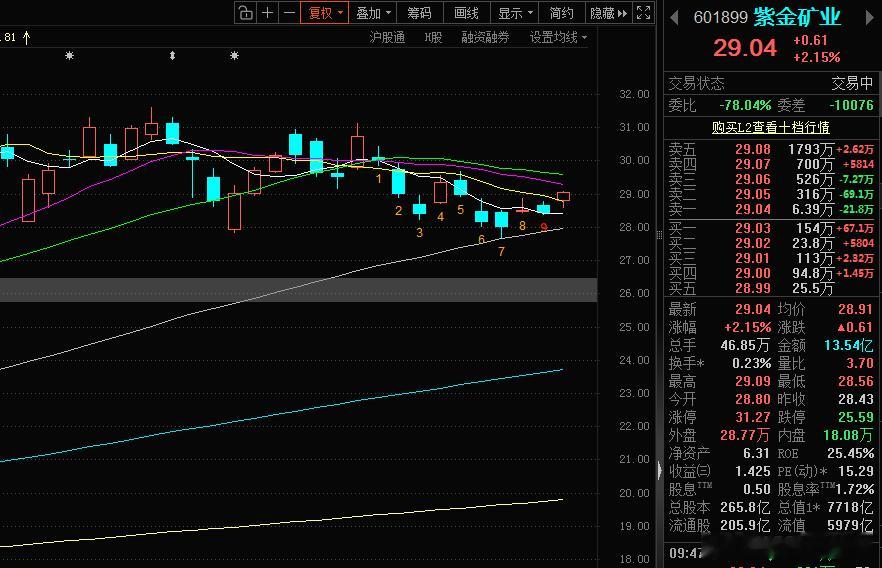This screenshot has height=568, width=882.
Task: Click 均价 value 28.91
Action: [855, 309]
